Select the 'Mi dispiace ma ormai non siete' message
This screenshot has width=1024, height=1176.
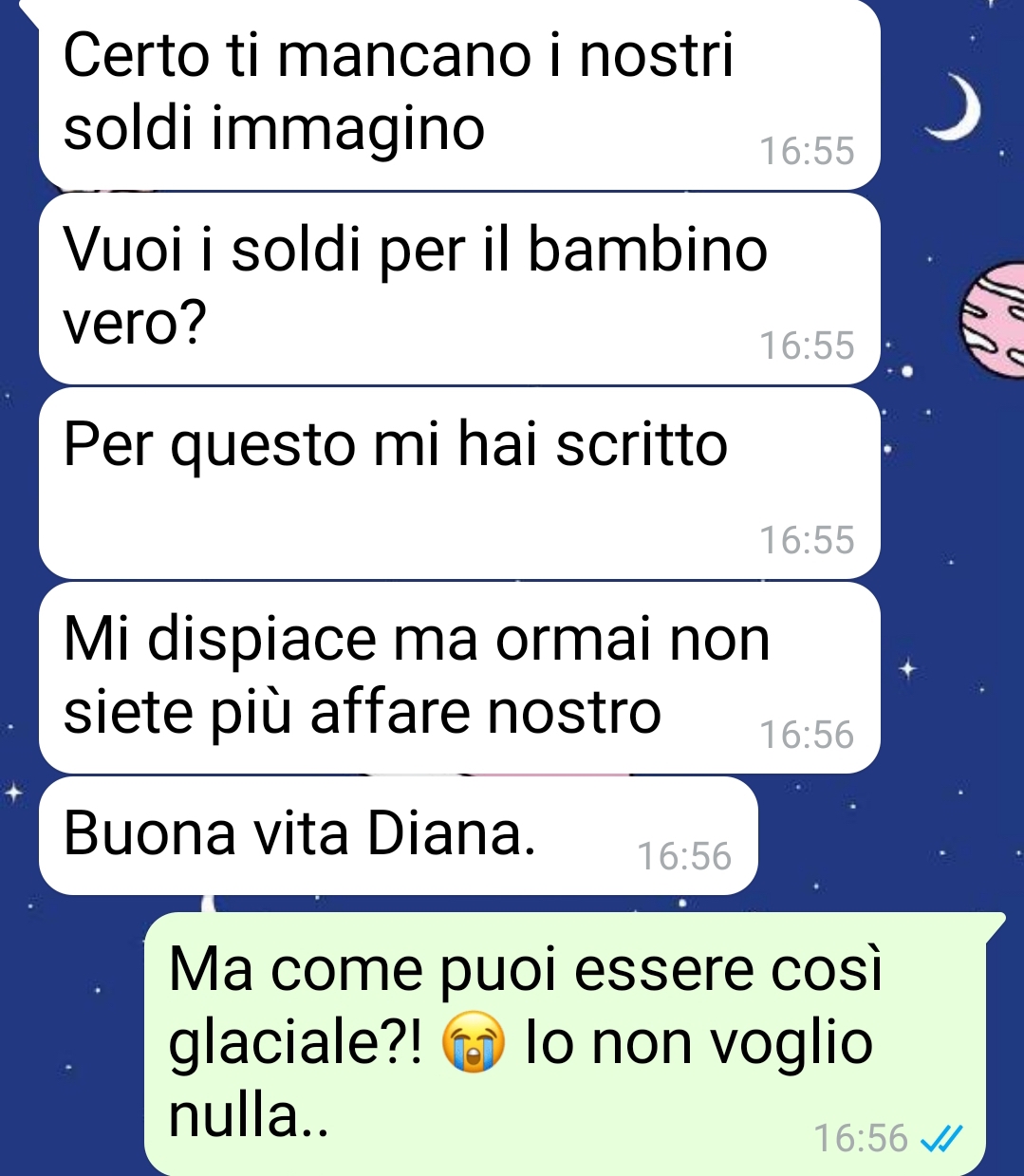click(459, 678)
